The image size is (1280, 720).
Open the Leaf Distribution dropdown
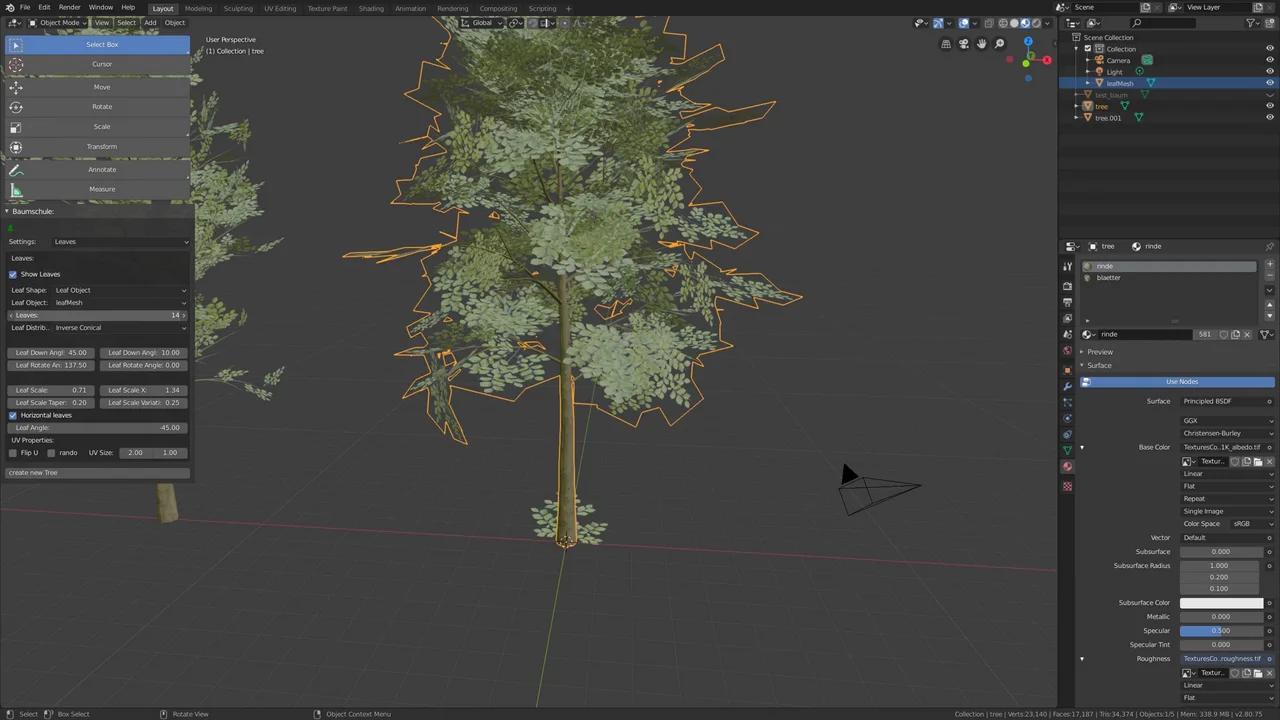click(x=120, y=327)
